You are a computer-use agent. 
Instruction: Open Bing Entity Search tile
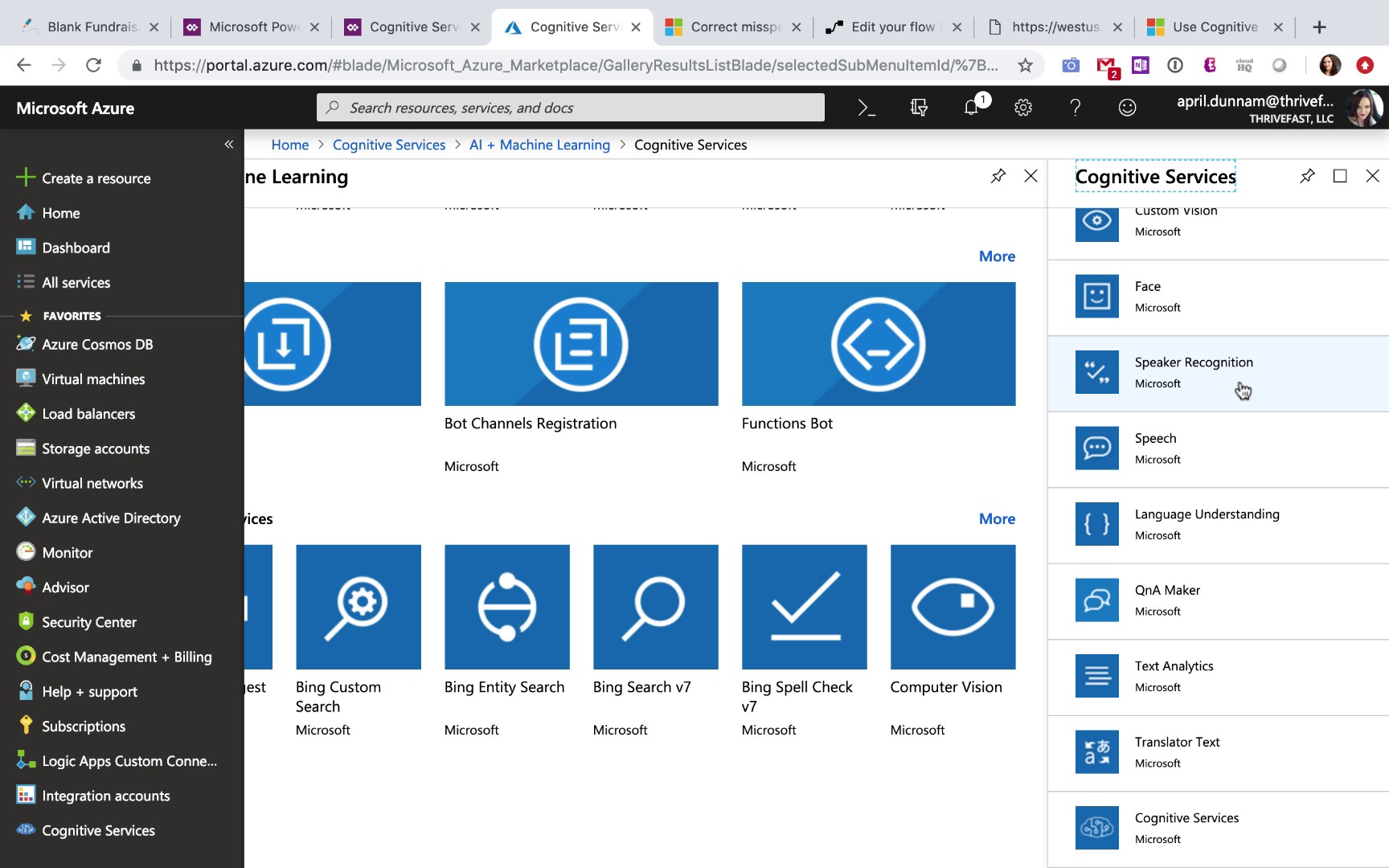[x=507, y=641]
